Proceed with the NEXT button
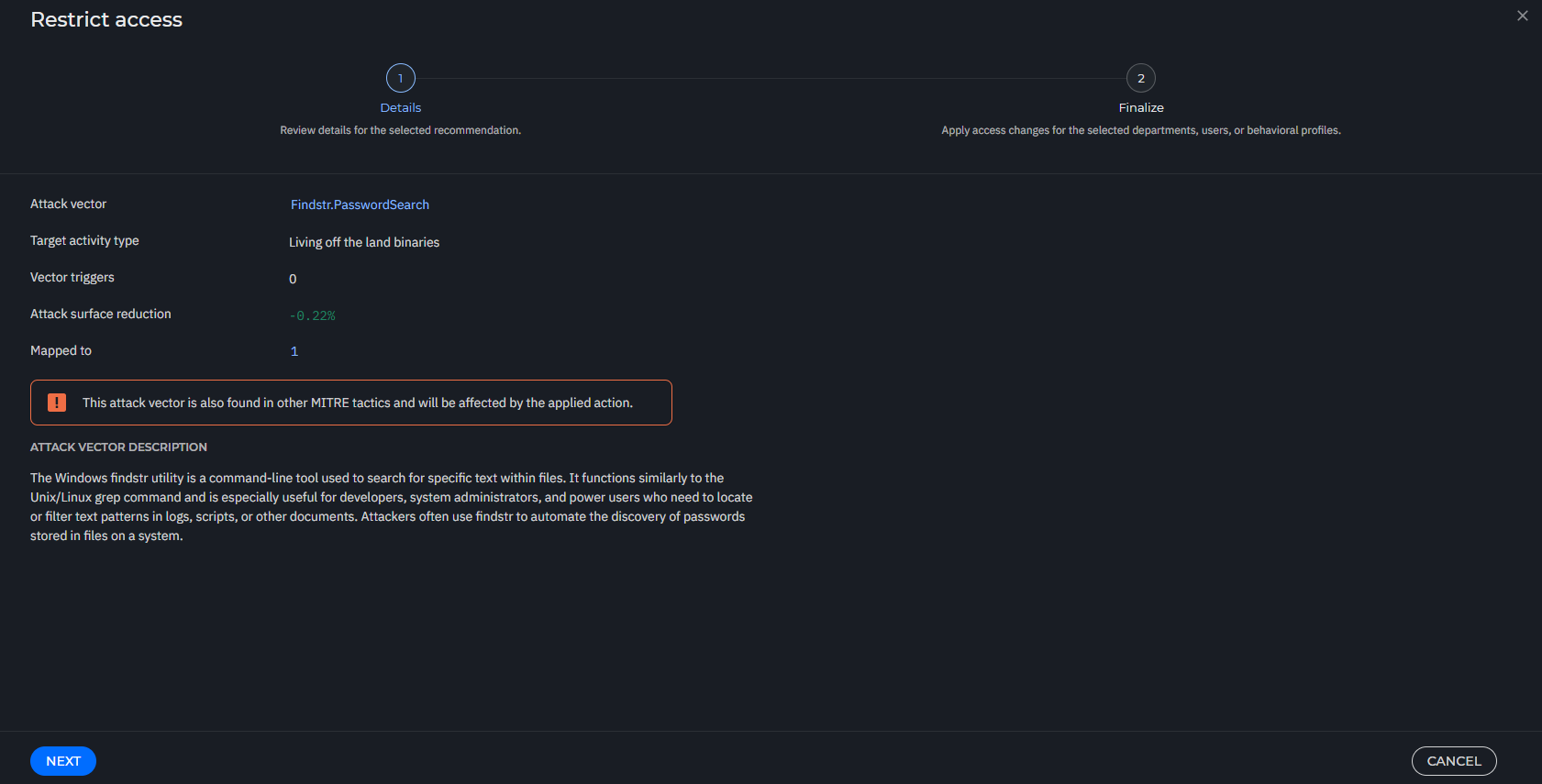 [63, 761]
